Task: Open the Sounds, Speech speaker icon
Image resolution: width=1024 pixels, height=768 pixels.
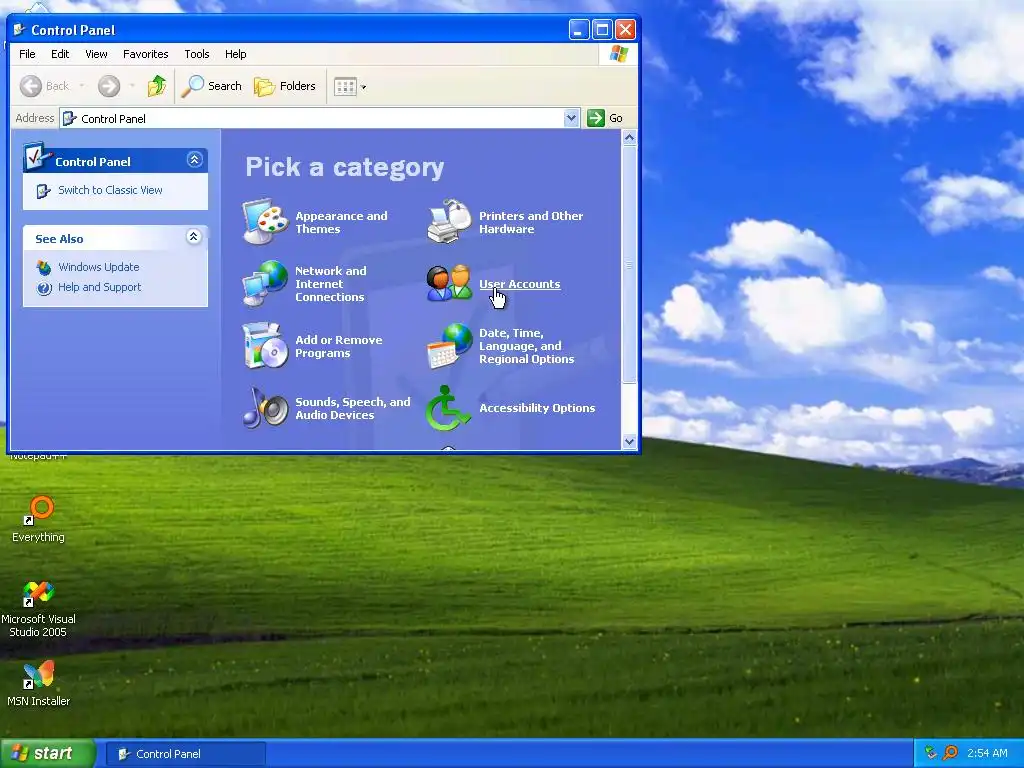Action: pyautogui.click(x=265, y=408)
